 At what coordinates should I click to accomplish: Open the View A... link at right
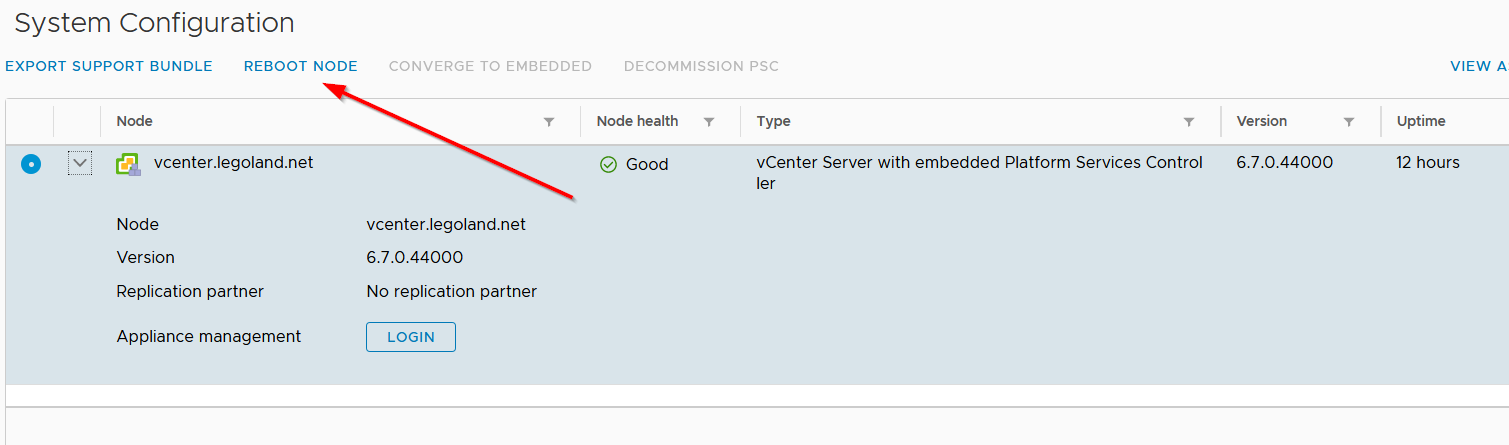click(1478, 66)
